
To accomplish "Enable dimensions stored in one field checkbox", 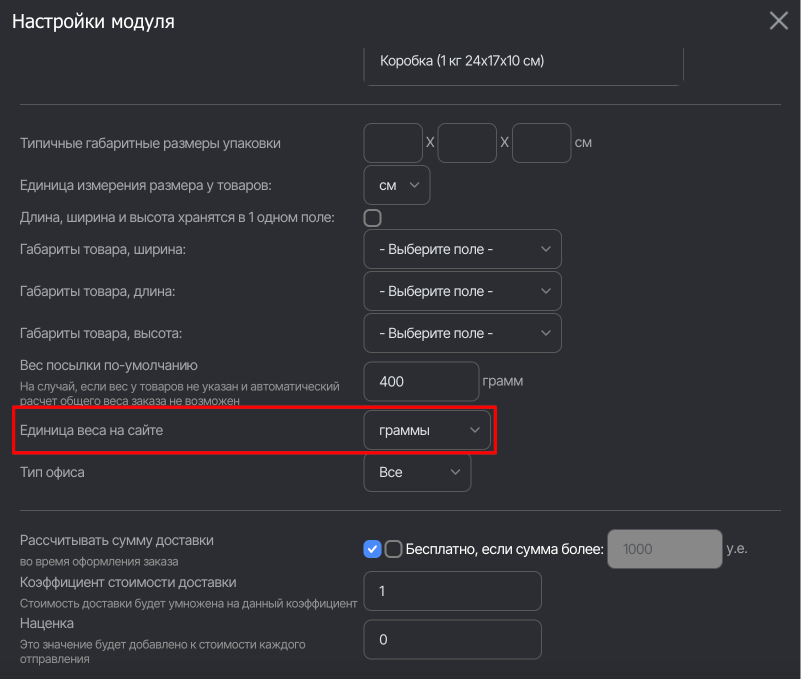I will click(x=373, y=217).
